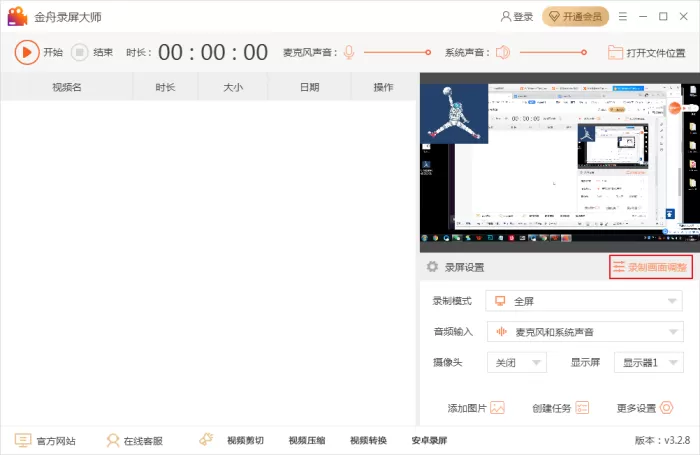The height and width of the screenshot is (455, 700).
Task: Click the screen preview thumbnail
Action: [x=560, y=163]
